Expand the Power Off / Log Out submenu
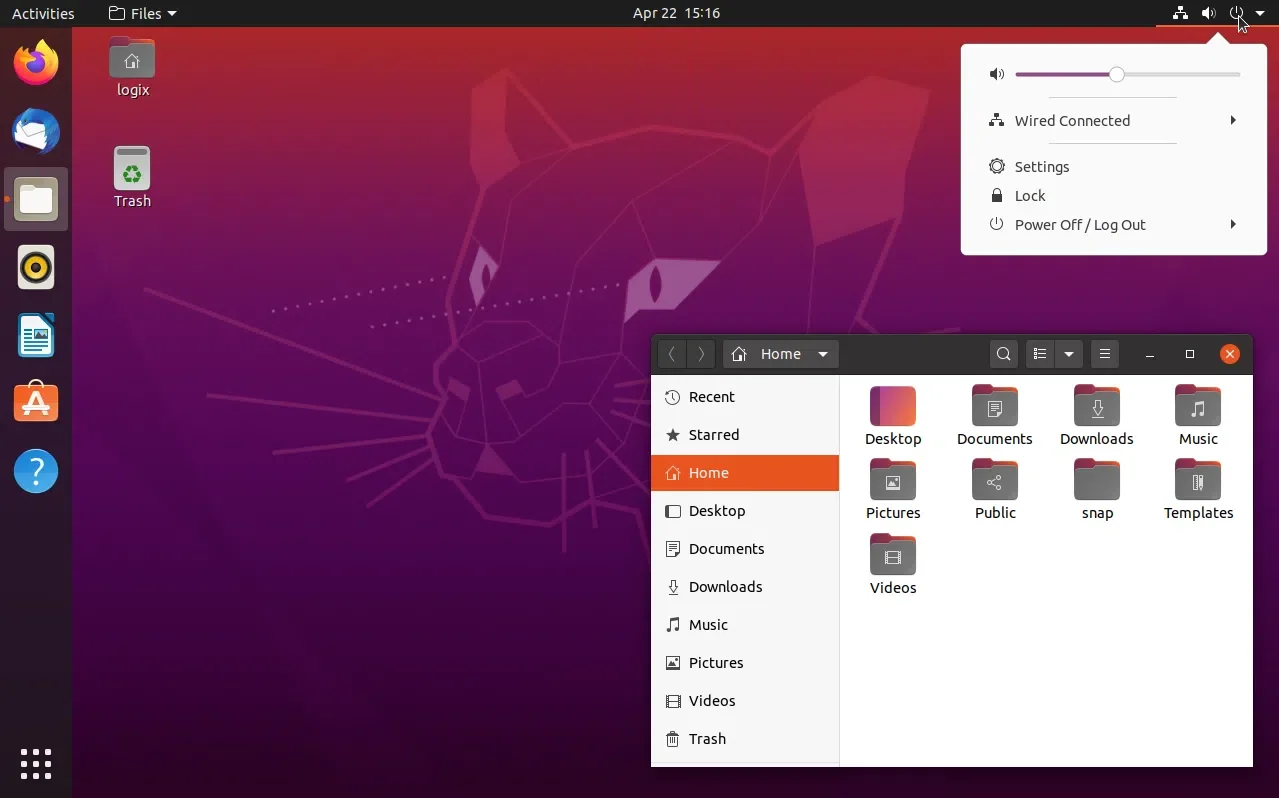Screen dimensions: 1279x798 pos(1114,225)
